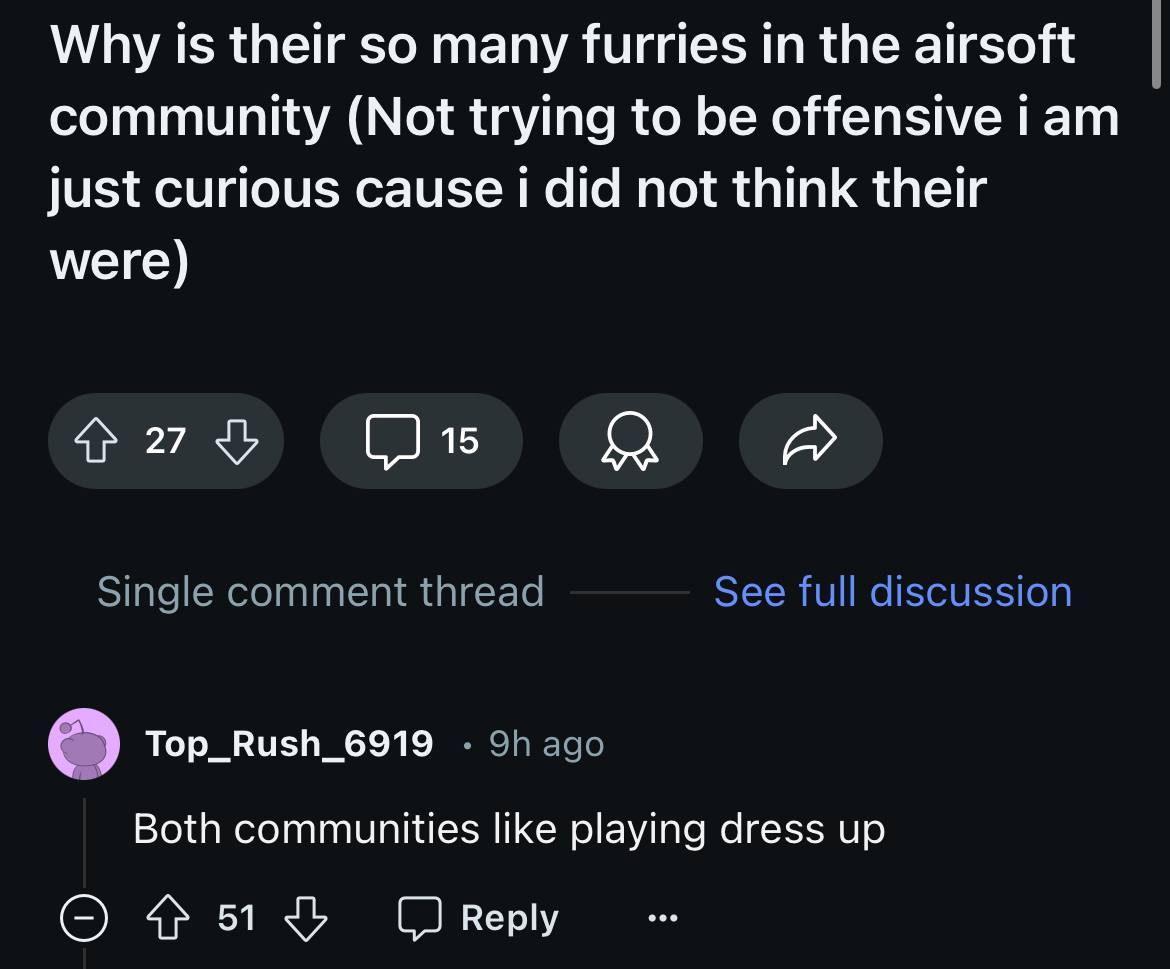Upvote the furries airsoft post
Viewport: 1170px width, 969px height.
tap(97, 440)
